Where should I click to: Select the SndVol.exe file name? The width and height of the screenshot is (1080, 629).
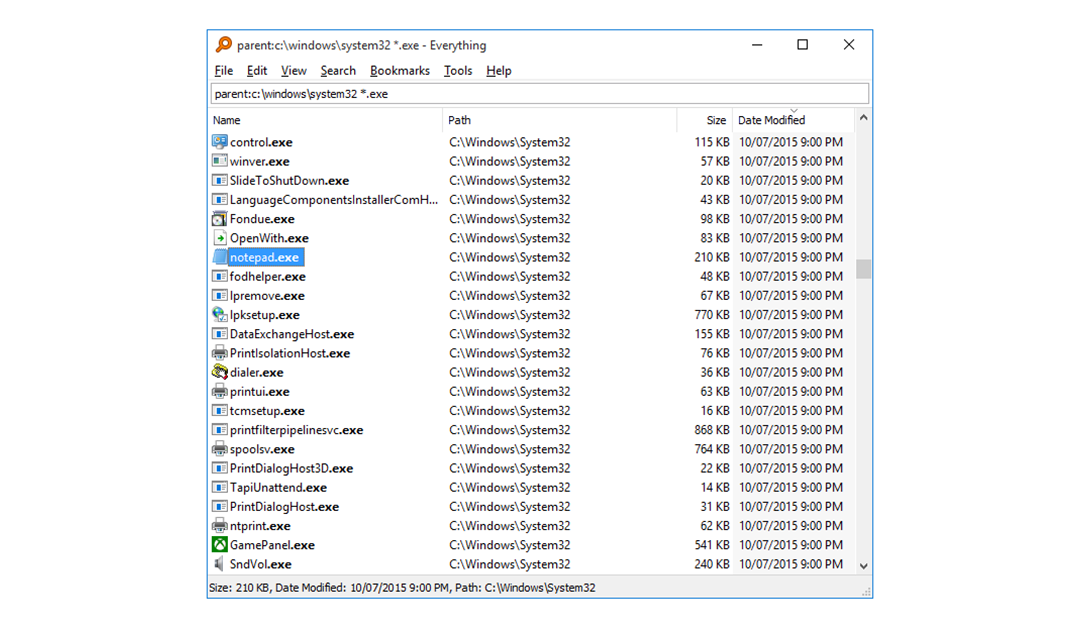pos(260,564)
